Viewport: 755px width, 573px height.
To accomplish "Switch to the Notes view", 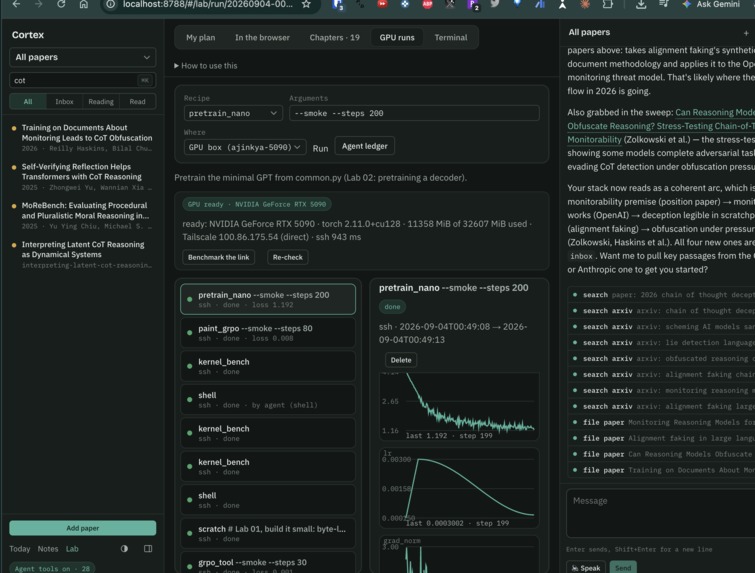I will [x=48, y=548].
